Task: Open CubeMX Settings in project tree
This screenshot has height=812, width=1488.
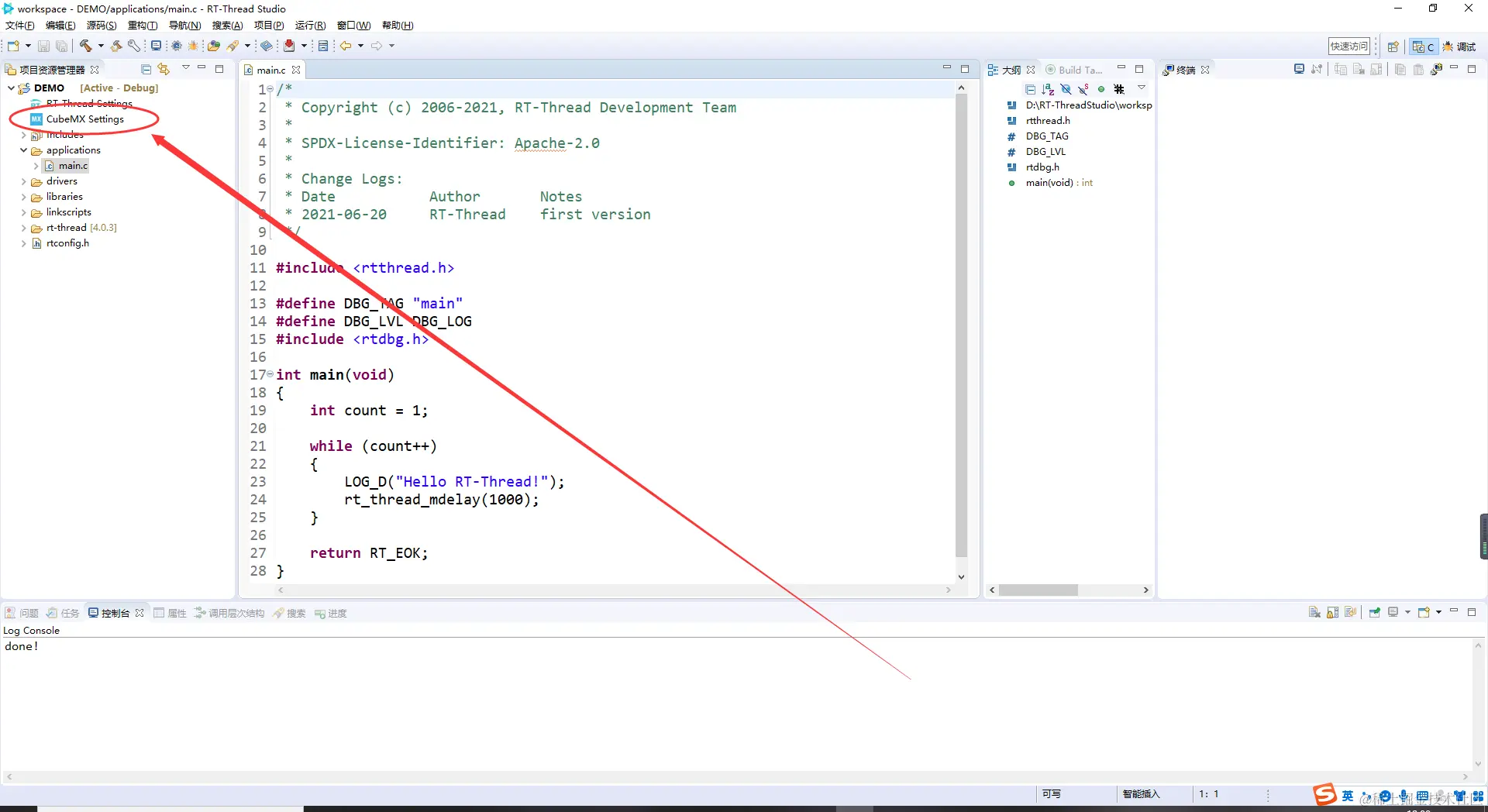Action: point(84,119)
